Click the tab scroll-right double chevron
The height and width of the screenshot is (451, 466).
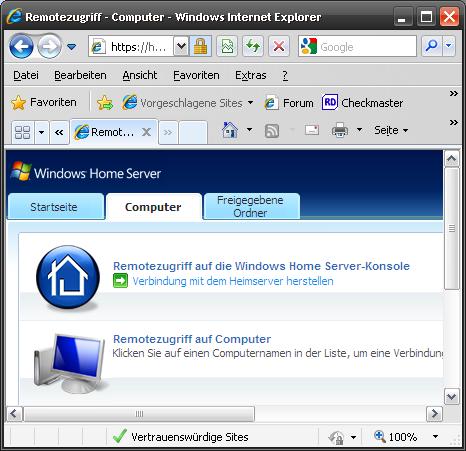pos(168,132)
